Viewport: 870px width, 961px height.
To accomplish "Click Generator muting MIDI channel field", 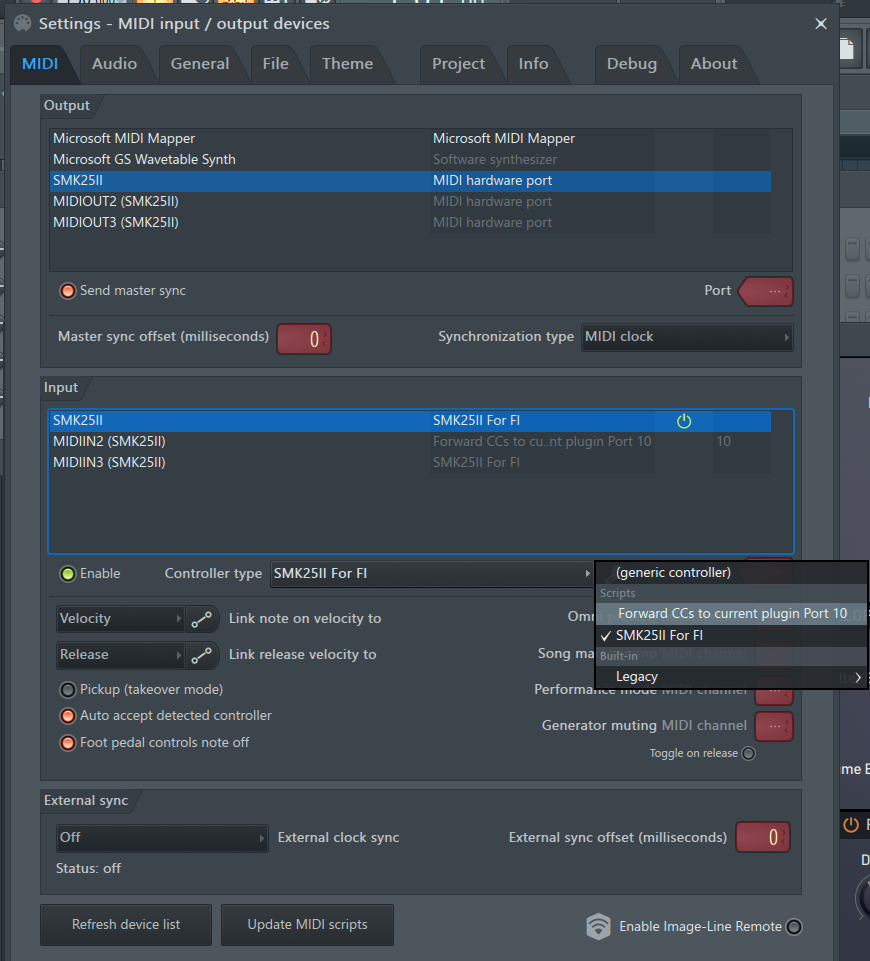I will click(x=774, y=727).
